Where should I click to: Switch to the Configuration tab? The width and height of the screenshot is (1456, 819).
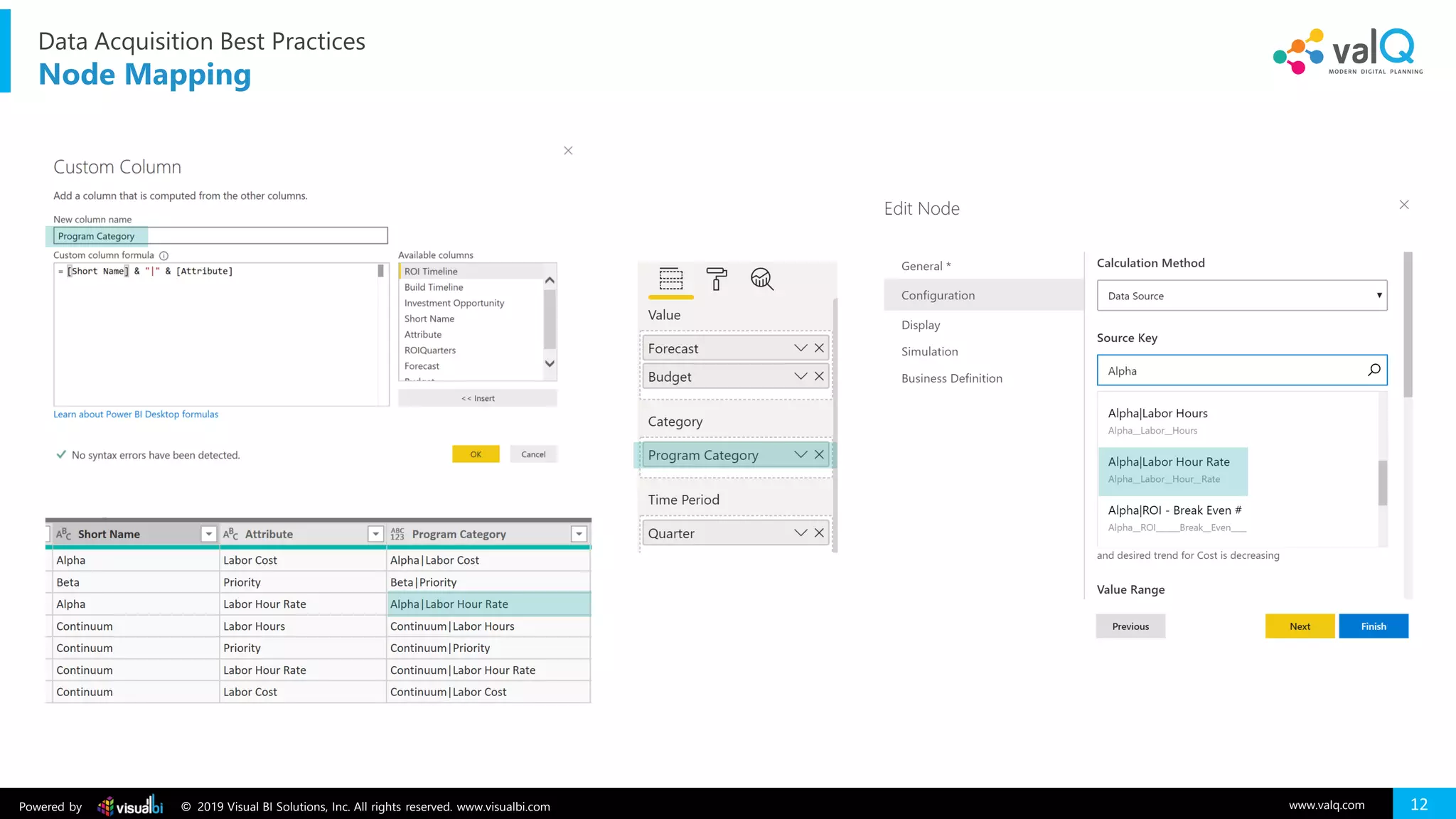click(938, 296)
